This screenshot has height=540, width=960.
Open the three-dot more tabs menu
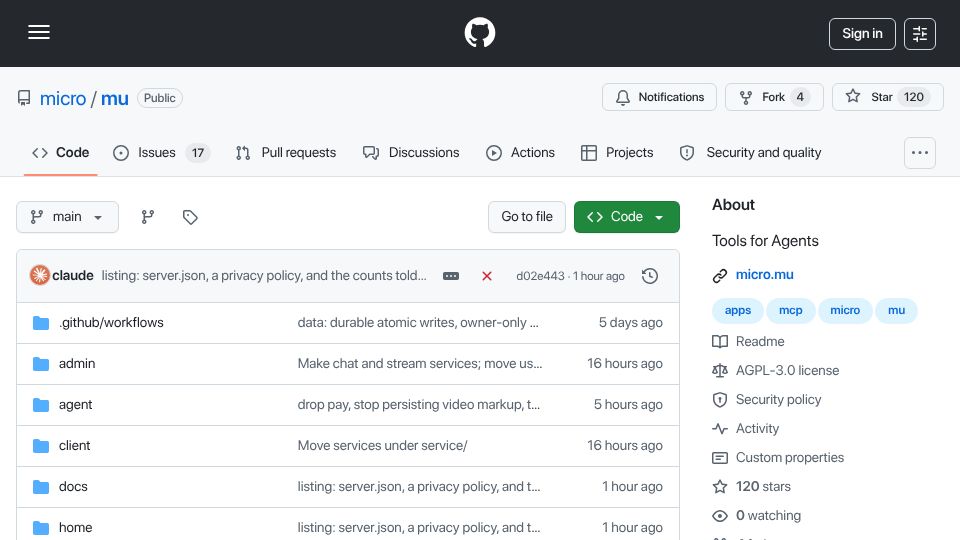click(x=920, y=153)
